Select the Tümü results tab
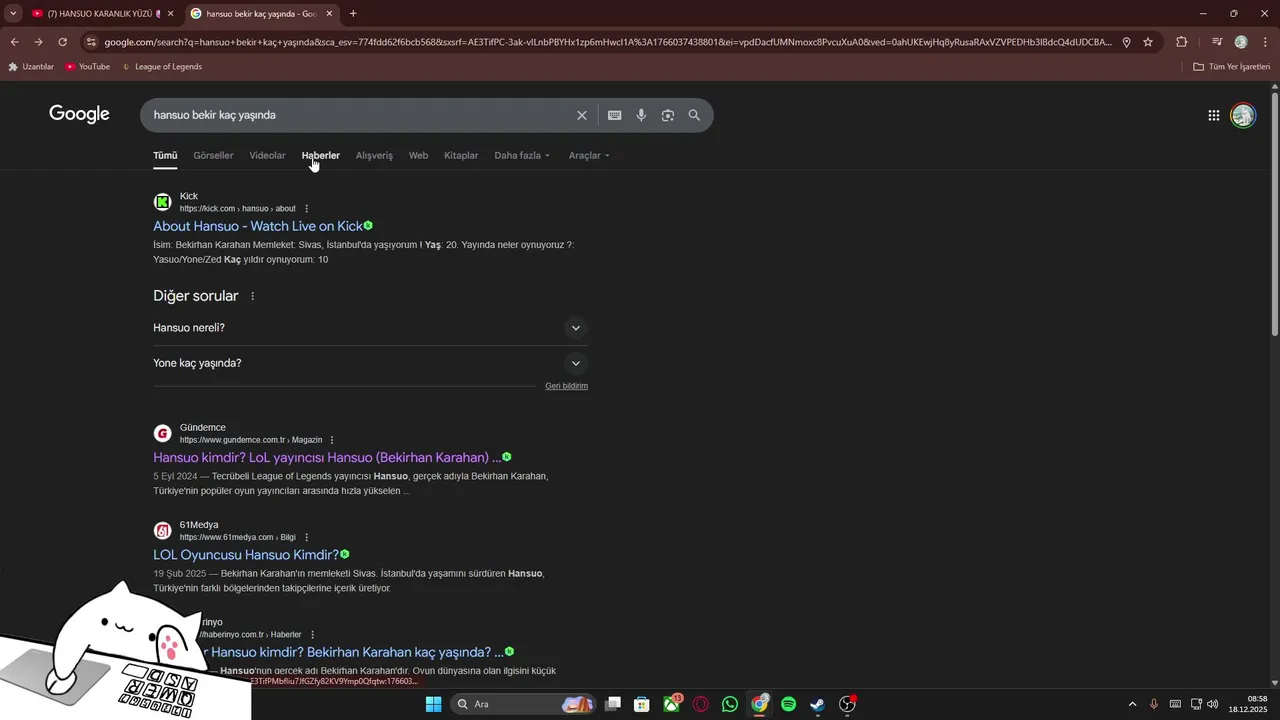 pos(165,156)
